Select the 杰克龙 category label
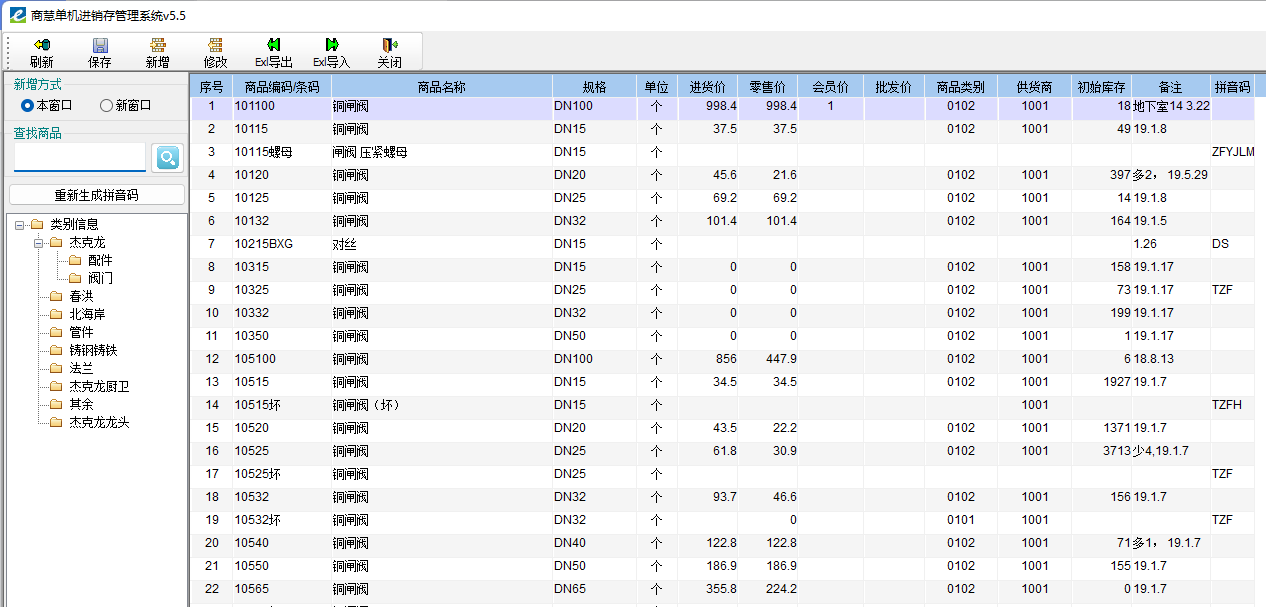 pos(87,242)
